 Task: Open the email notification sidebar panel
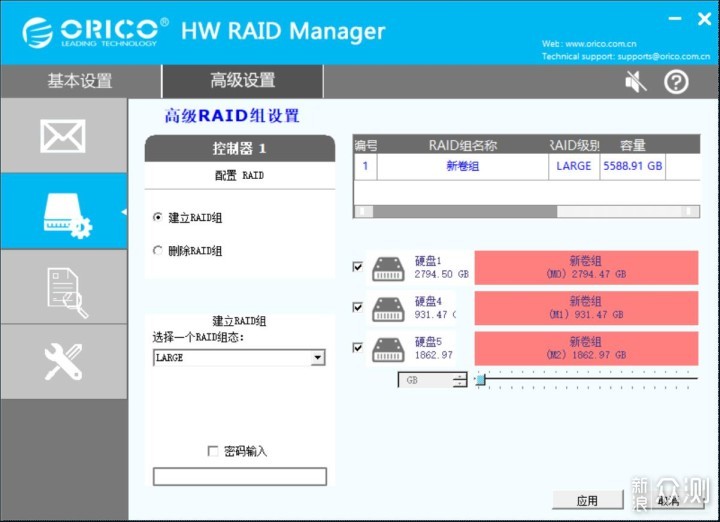(x=63, y=135)
